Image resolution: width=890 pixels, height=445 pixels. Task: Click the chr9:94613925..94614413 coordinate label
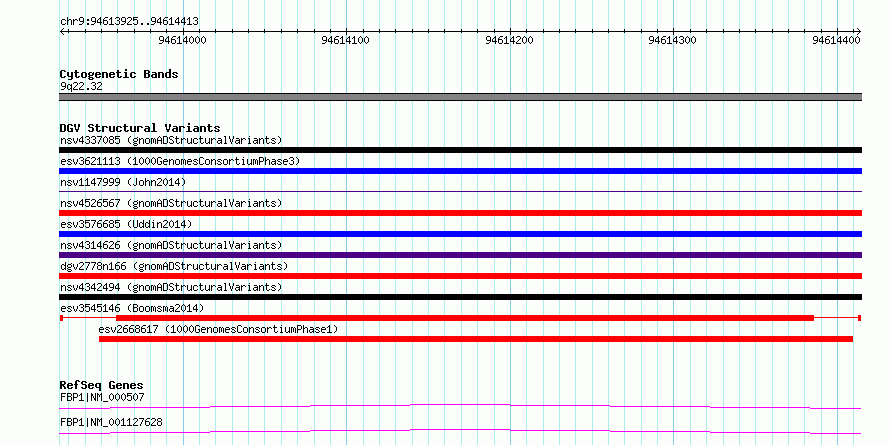(x=129, y=22)
